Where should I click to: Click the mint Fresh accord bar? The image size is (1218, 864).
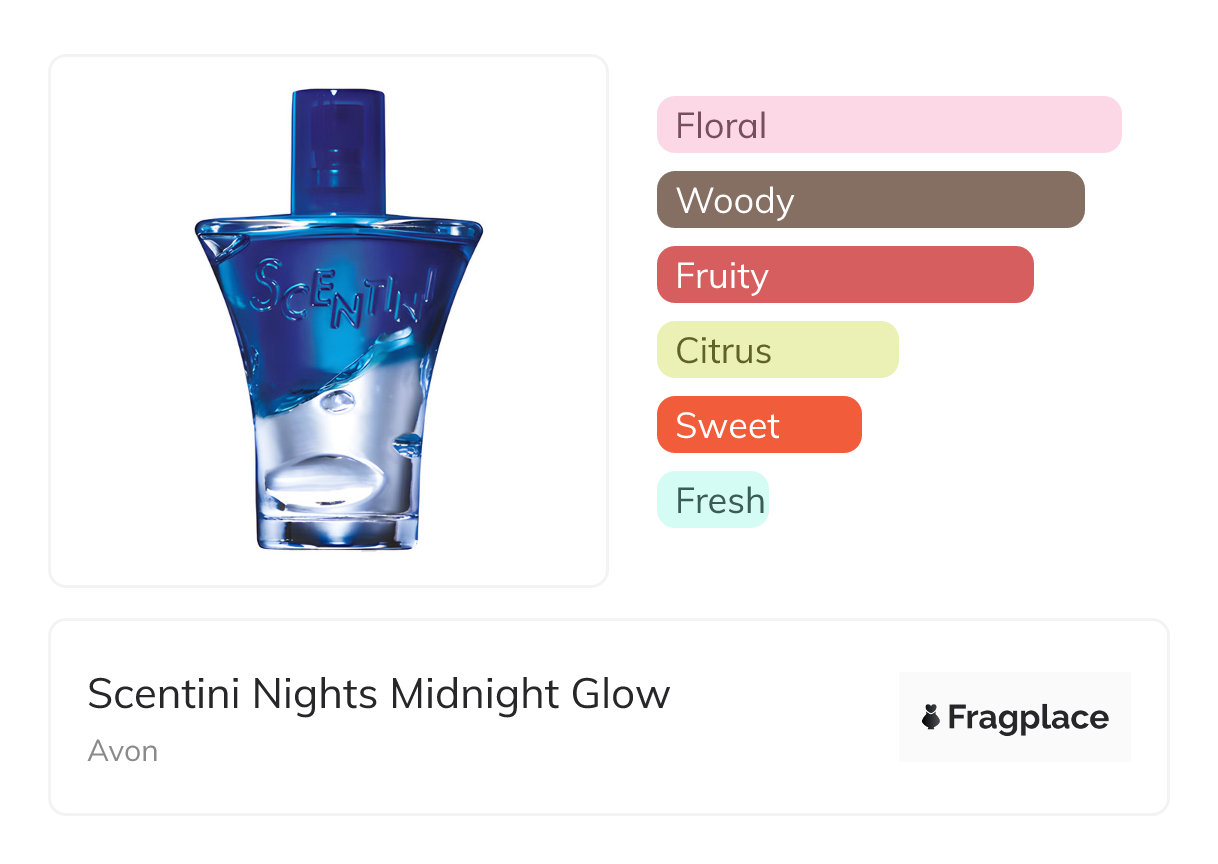pyautogui.click(x=712, y=500)
